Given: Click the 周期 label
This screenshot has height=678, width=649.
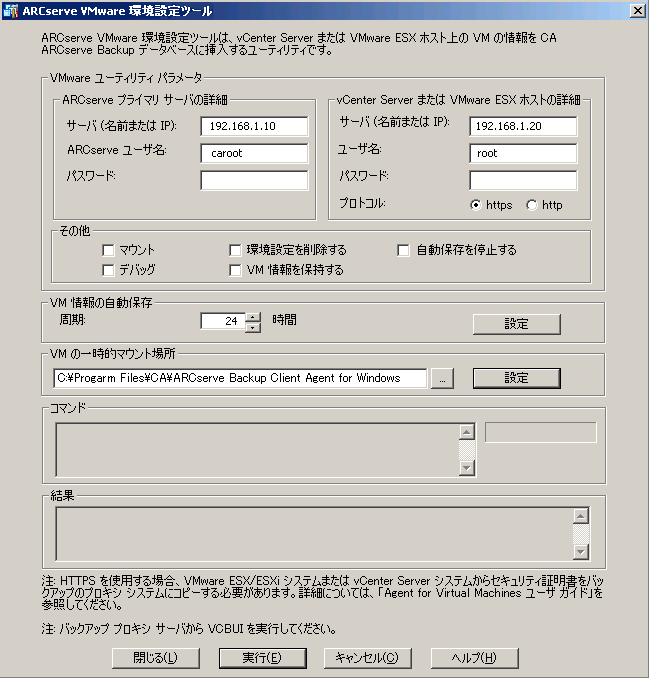Looking at the screenshot, I should [73, 320].
